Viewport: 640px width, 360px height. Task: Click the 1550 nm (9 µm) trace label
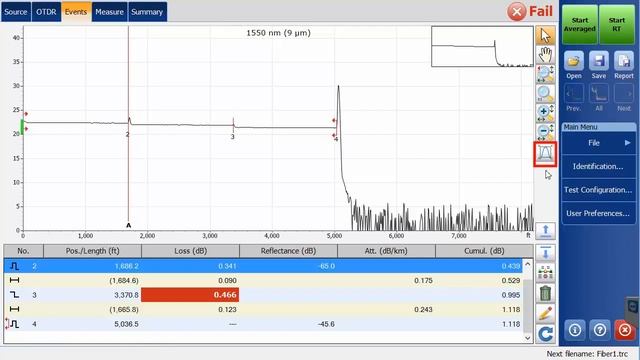[278, 33]
